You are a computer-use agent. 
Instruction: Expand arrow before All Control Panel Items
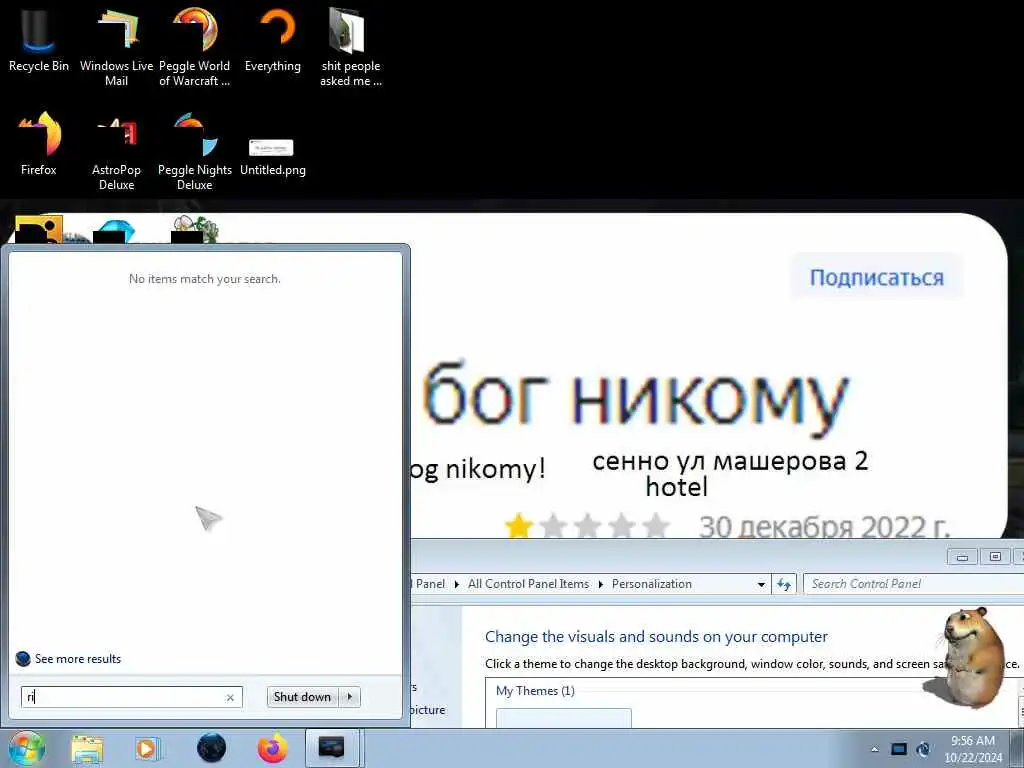point(456,584)
